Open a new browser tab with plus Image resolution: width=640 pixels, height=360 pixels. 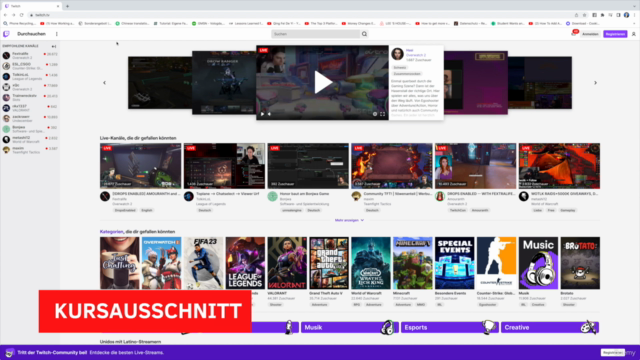(67, 6)
